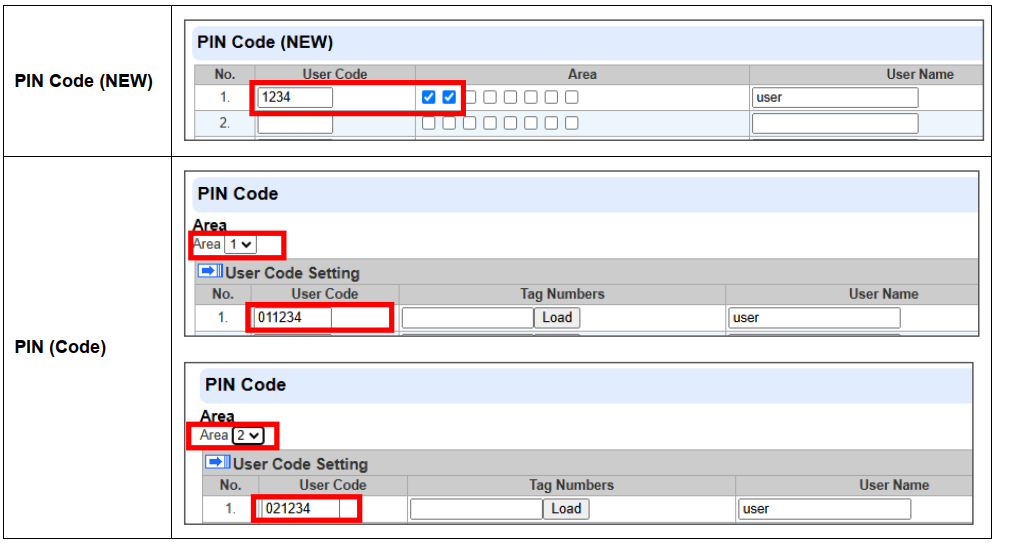
Task: Tick the last Area checkbox in row 2
Action: tap(571, 123)
